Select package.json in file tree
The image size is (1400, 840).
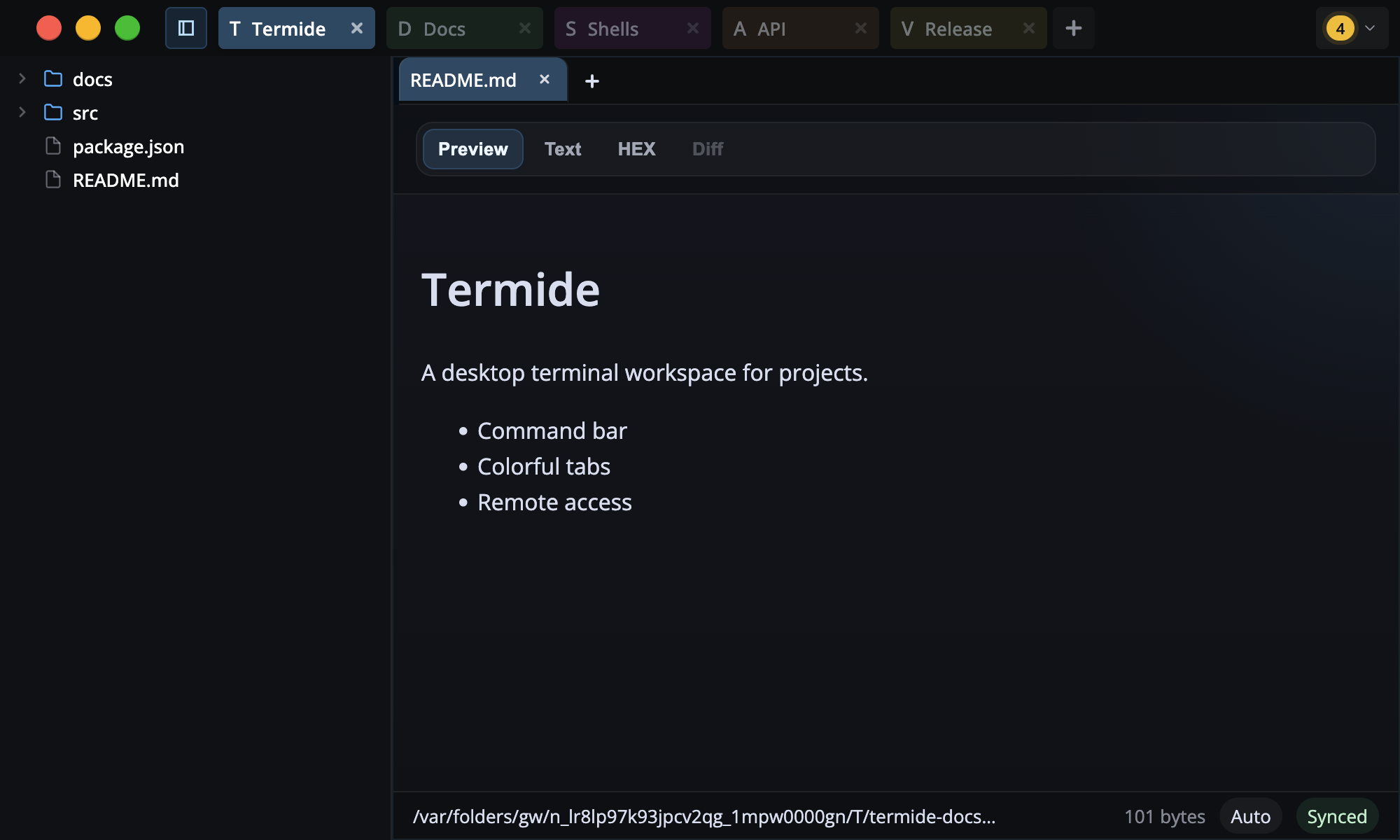[129, 146]
